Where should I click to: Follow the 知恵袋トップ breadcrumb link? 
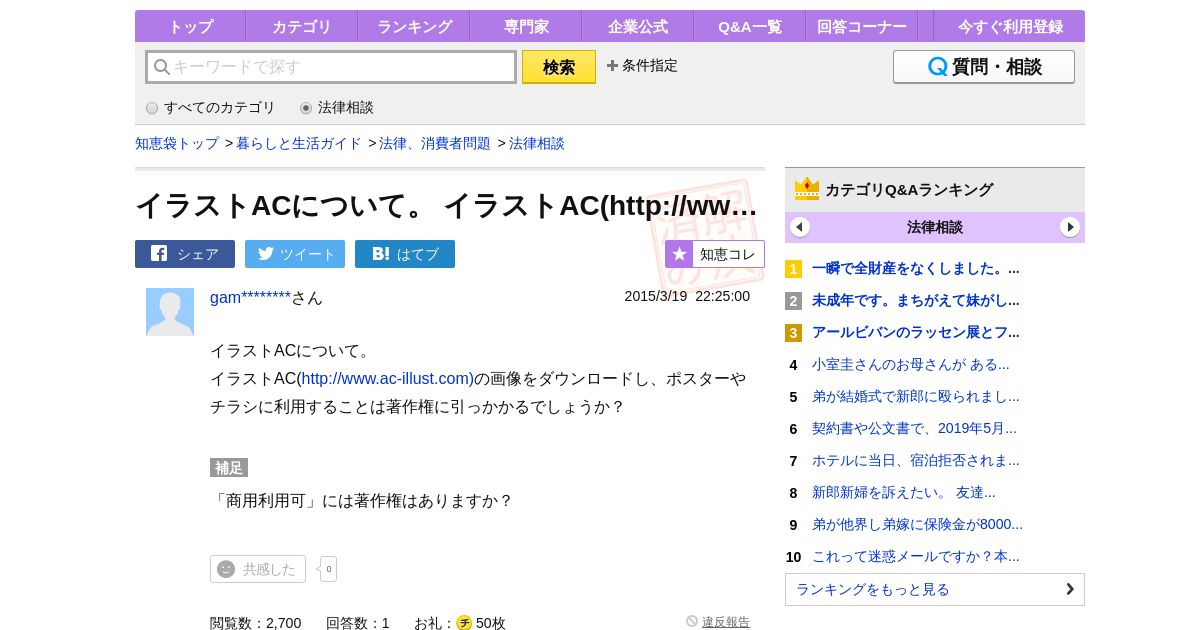click(x=177, y=143)
